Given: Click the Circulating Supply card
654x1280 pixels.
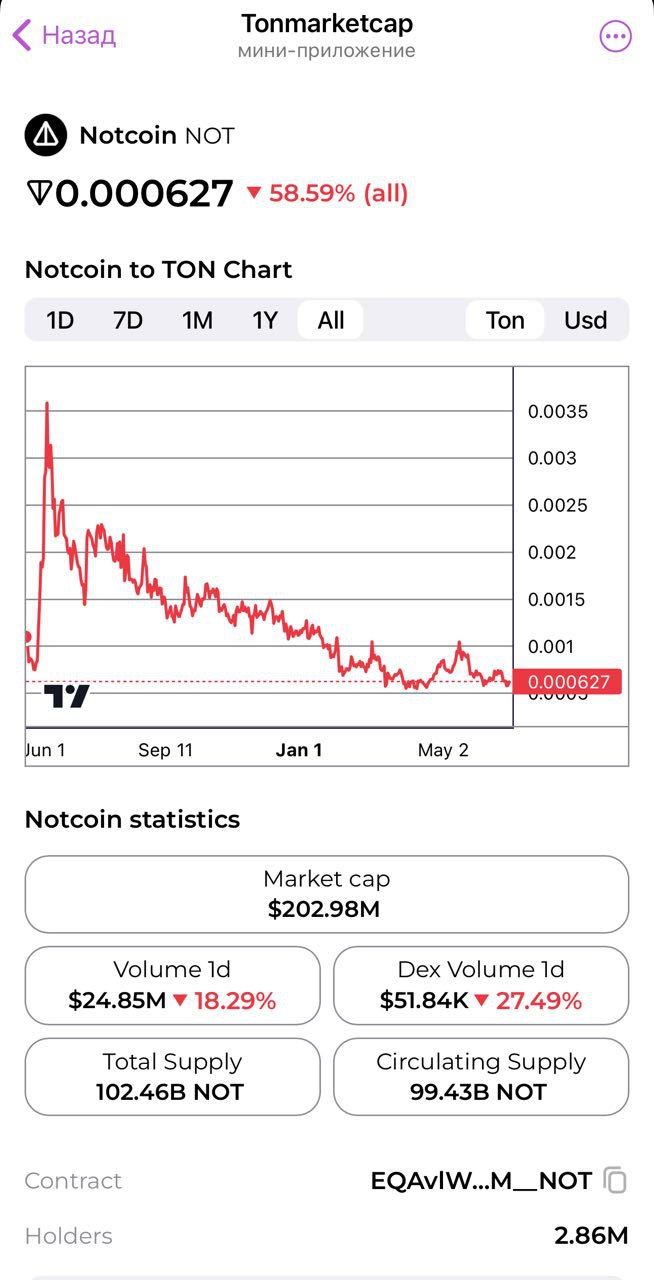Looking at the screenshot, I should pyautogui.click(x=481, y=1077).
